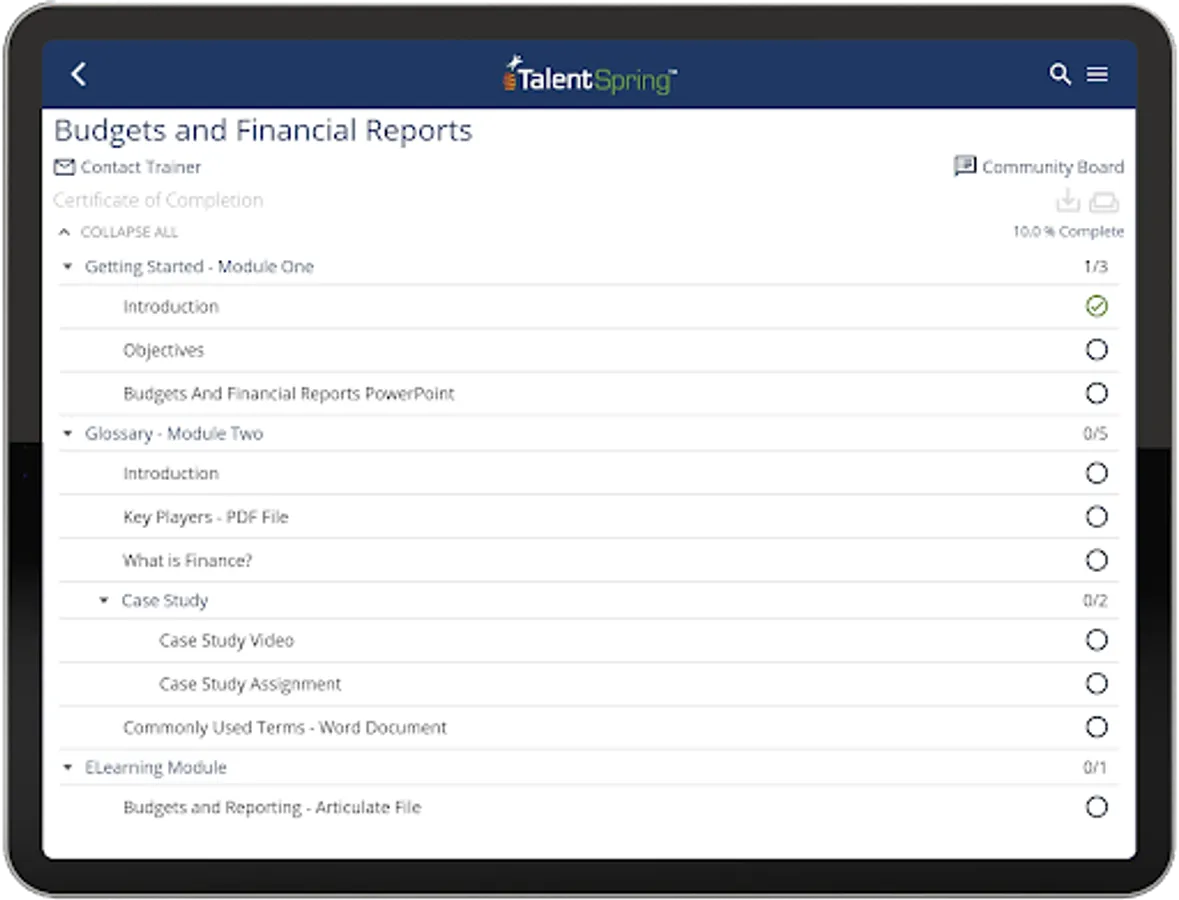Download the certificate of completion
1179x900 pixels.
pos(1068,201)
